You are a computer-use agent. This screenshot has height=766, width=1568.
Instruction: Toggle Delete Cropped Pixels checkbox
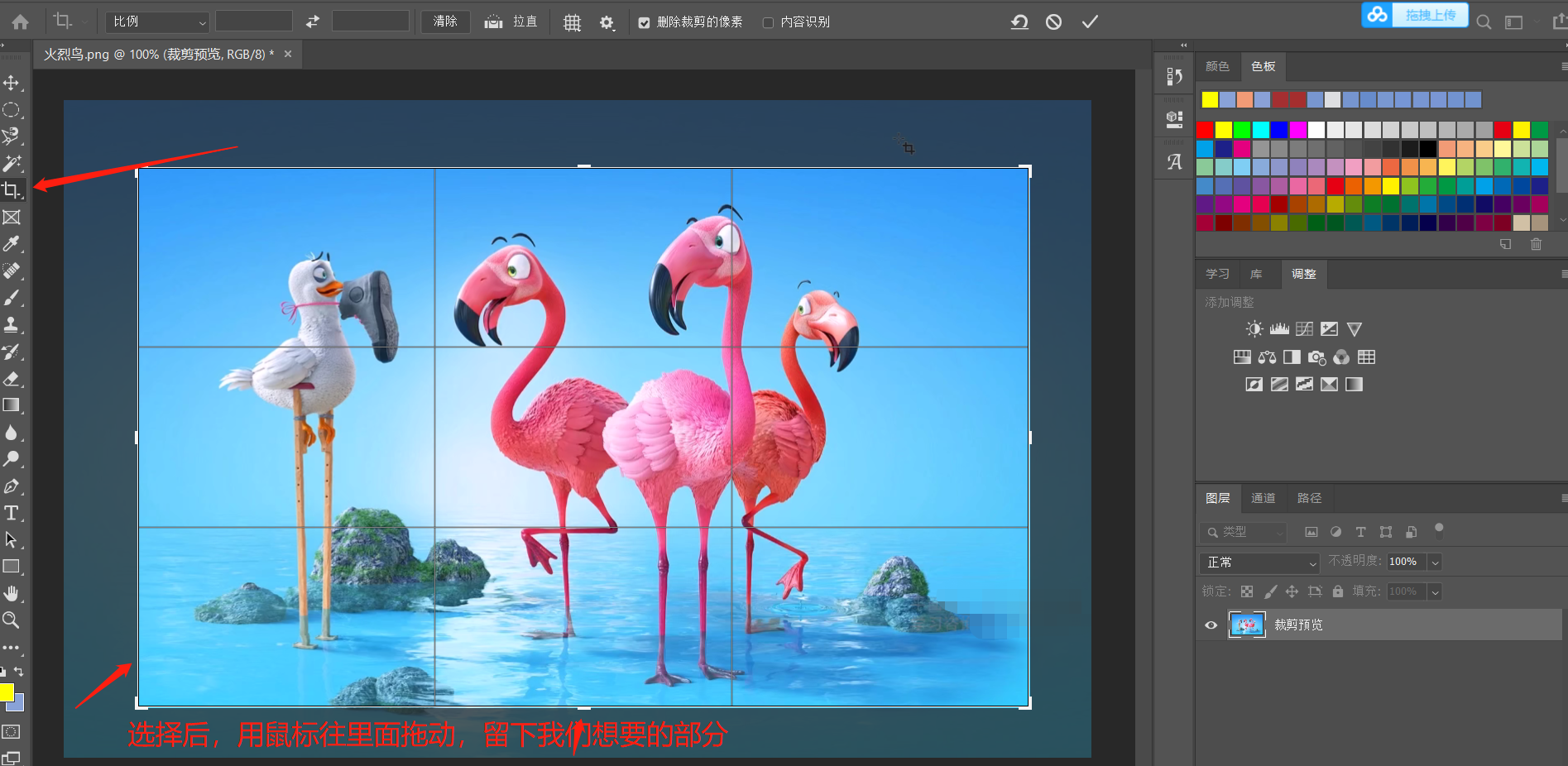644,22
